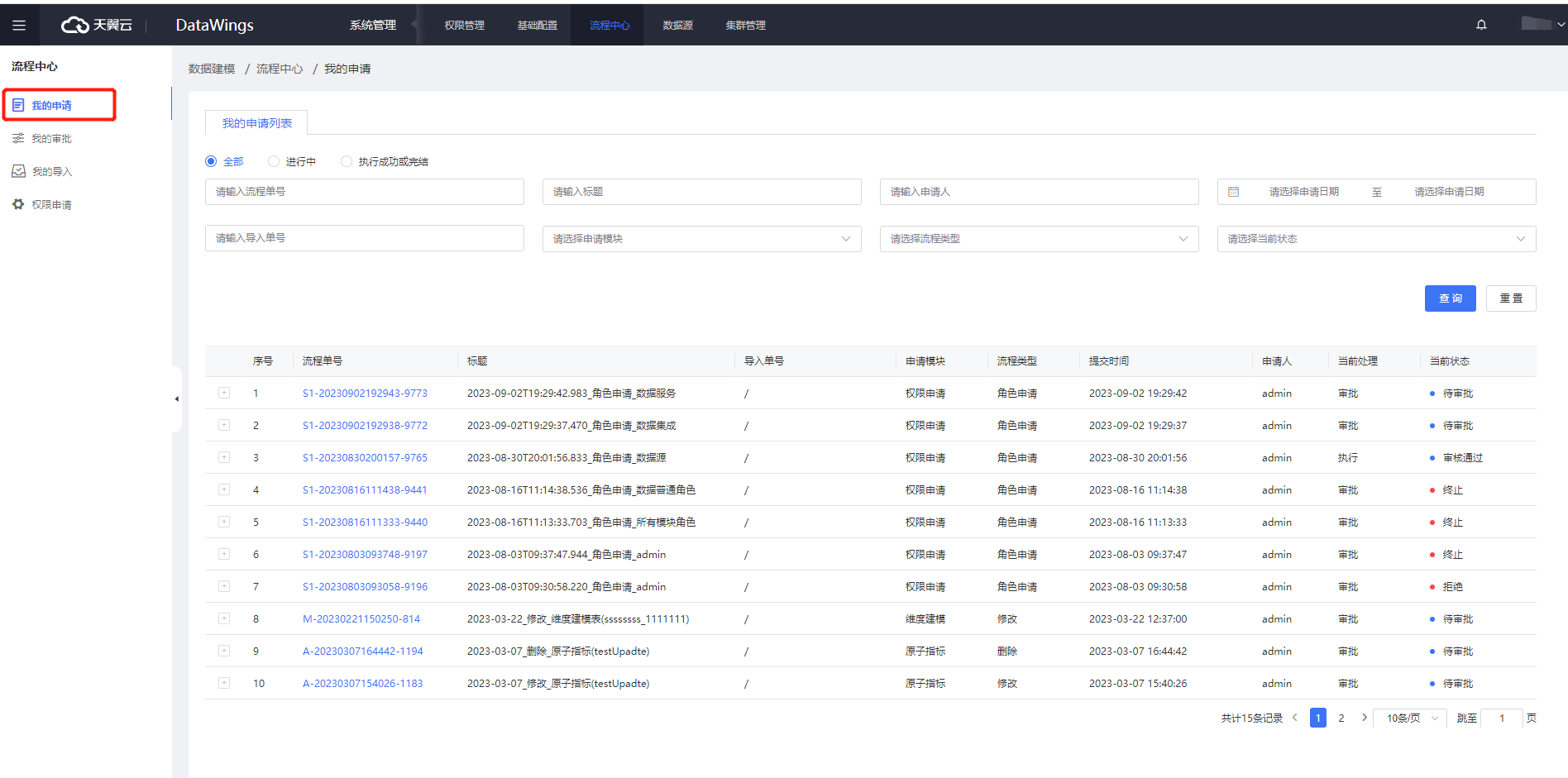The height and width of the screenshot is (778, 1568).
Task: Click the 我的导入 sidebar icon
Action: [x=18, y=171]
